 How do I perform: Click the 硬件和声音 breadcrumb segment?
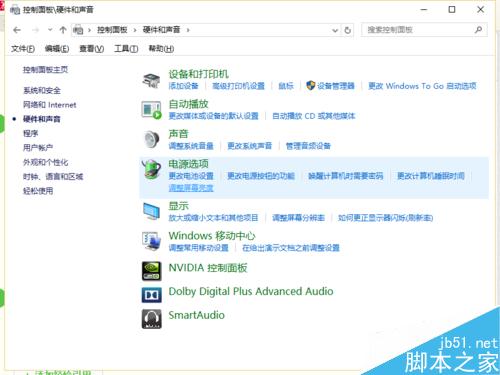pos(161,30)
